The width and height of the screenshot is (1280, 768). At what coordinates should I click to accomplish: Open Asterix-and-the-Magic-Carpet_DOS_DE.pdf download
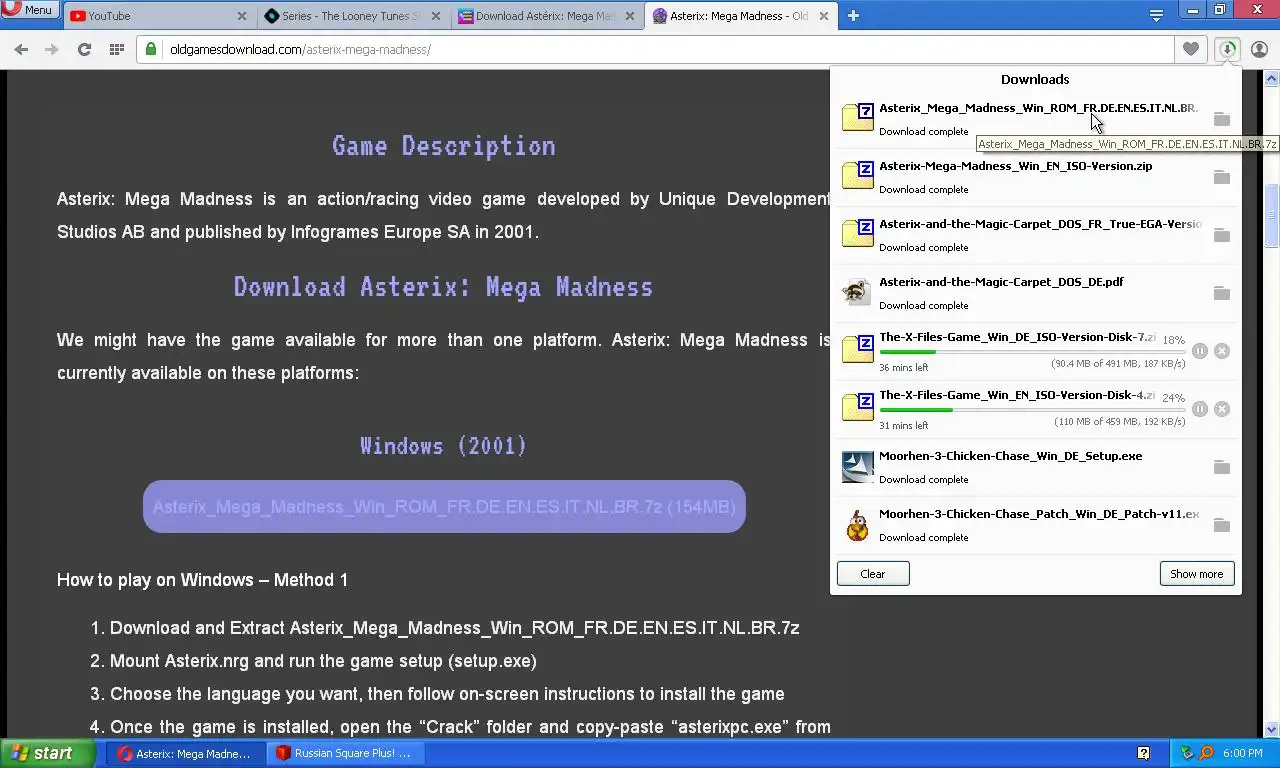point(1035,293)
